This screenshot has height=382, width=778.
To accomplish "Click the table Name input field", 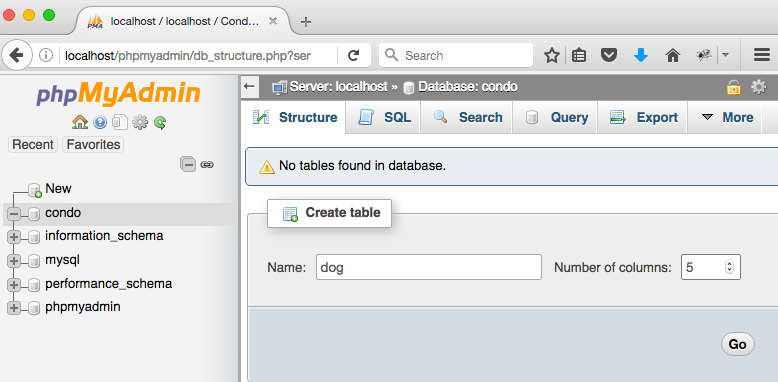I will click(x=429, y=267).
